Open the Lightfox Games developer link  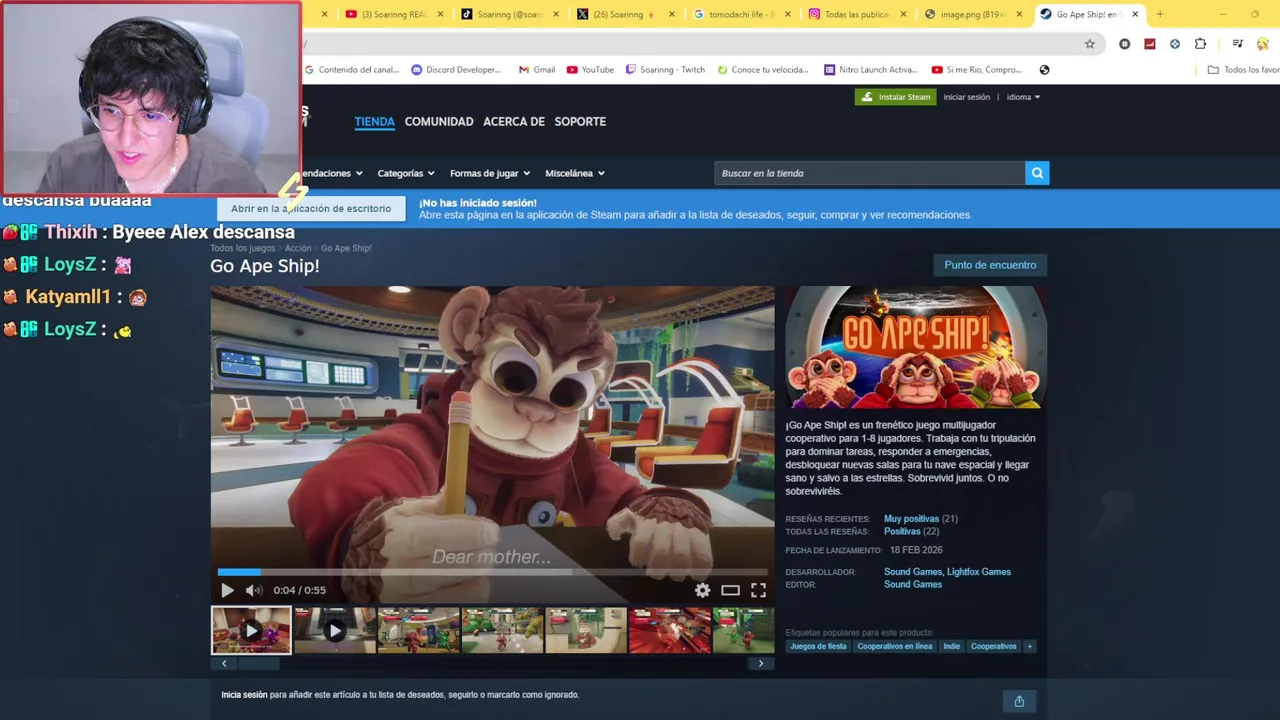(979, 572)
